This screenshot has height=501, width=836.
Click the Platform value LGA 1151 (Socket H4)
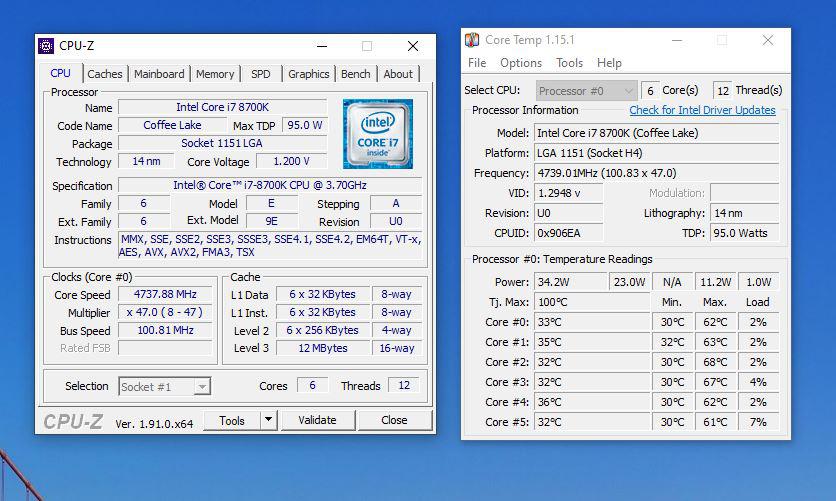[656, 153]
